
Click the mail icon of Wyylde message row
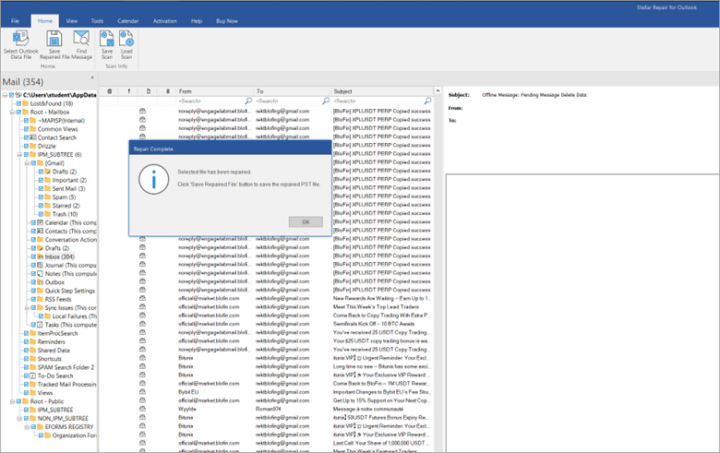(x=142, y=408)
